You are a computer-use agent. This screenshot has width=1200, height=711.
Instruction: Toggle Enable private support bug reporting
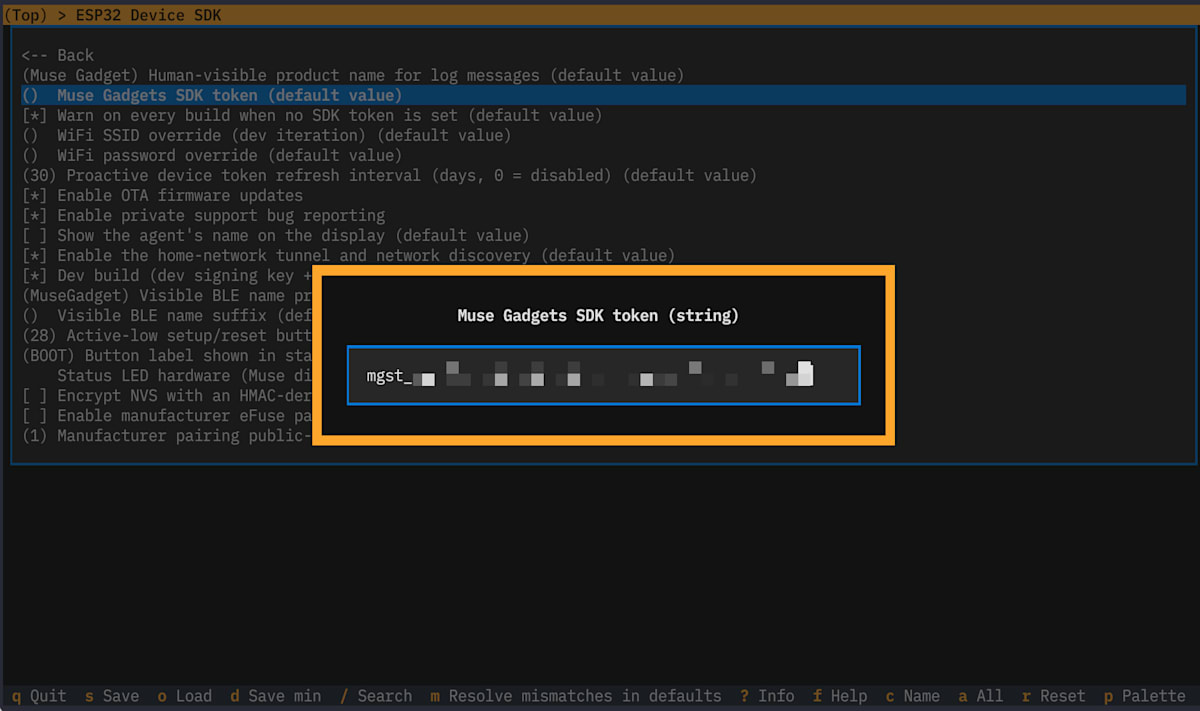203,215
